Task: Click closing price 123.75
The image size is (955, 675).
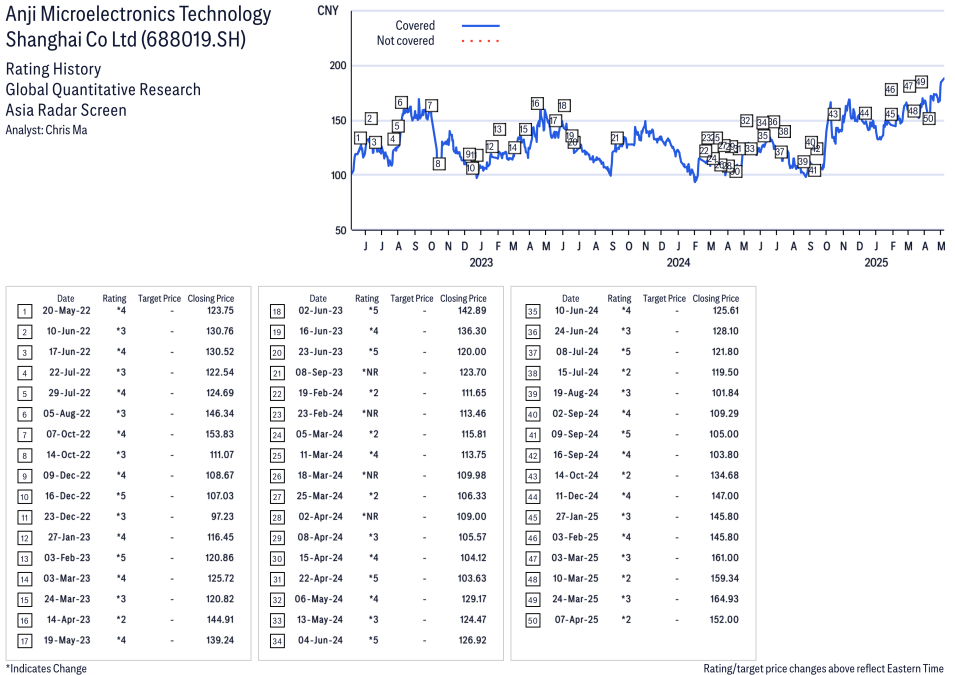Action: tap(220, 311)
